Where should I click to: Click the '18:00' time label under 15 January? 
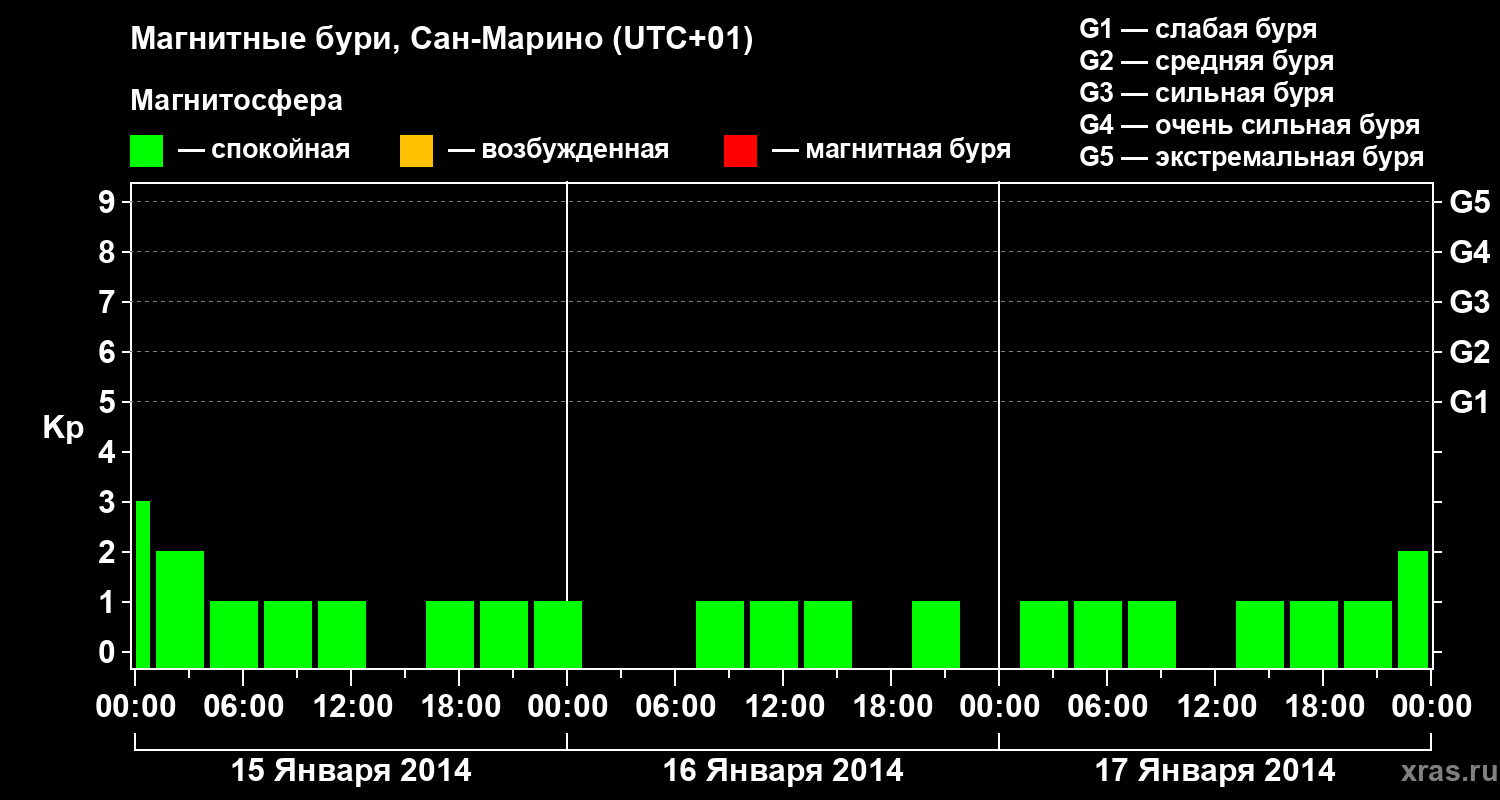(460, 706)
